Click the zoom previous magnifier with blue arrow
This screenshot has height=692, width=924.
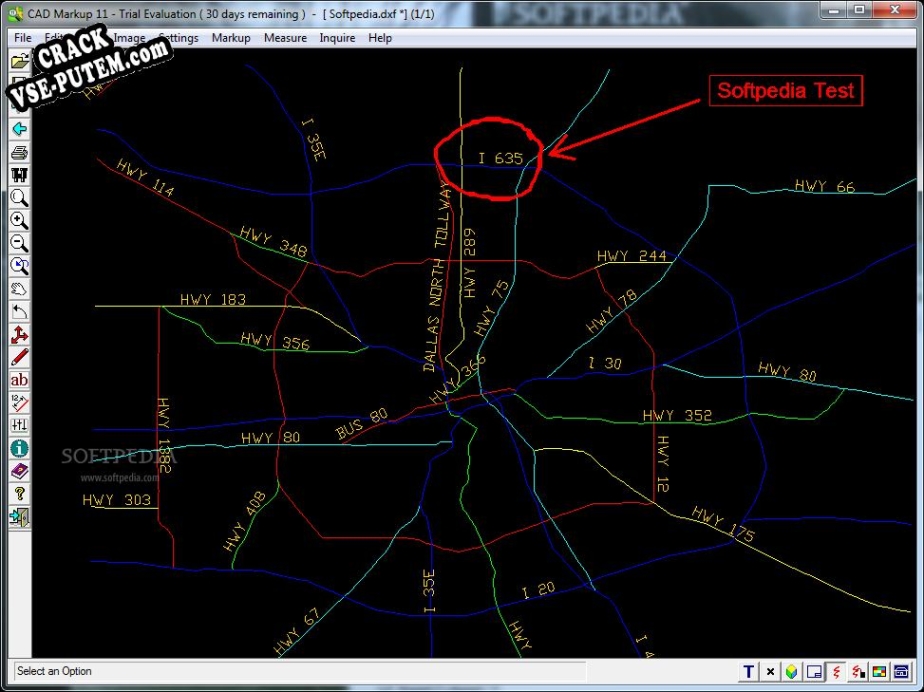[x=19, y=266]
